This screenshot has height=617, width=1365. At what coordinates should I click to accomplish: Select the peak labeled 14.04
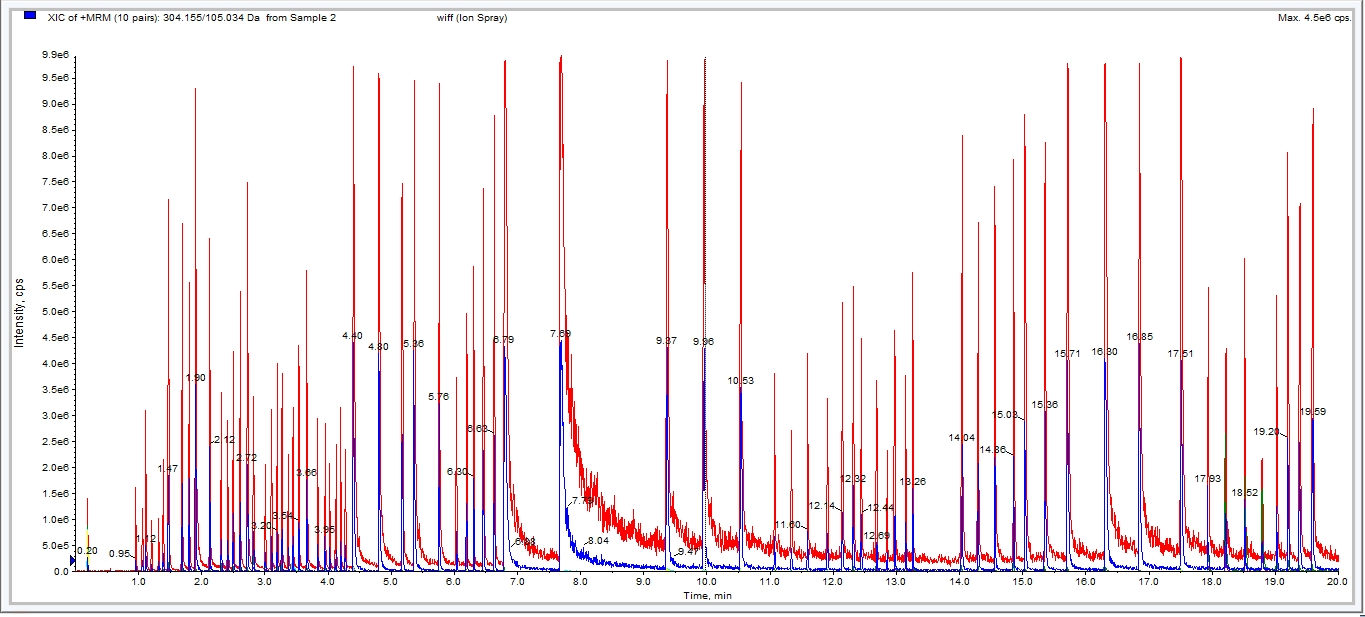point(961,438)
